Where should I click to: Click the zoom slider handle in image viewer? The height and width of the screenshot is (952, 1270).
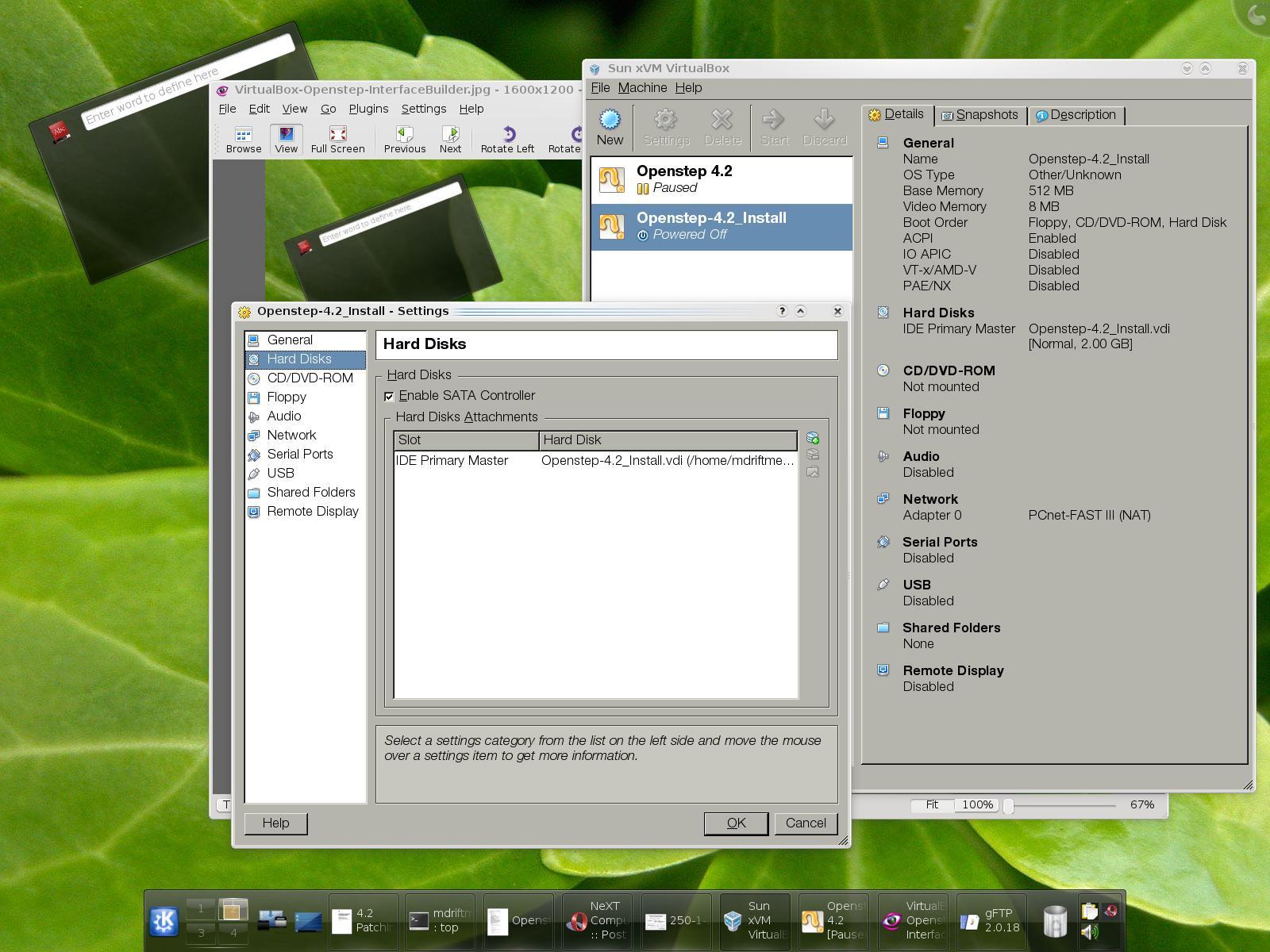point(1009,805)
